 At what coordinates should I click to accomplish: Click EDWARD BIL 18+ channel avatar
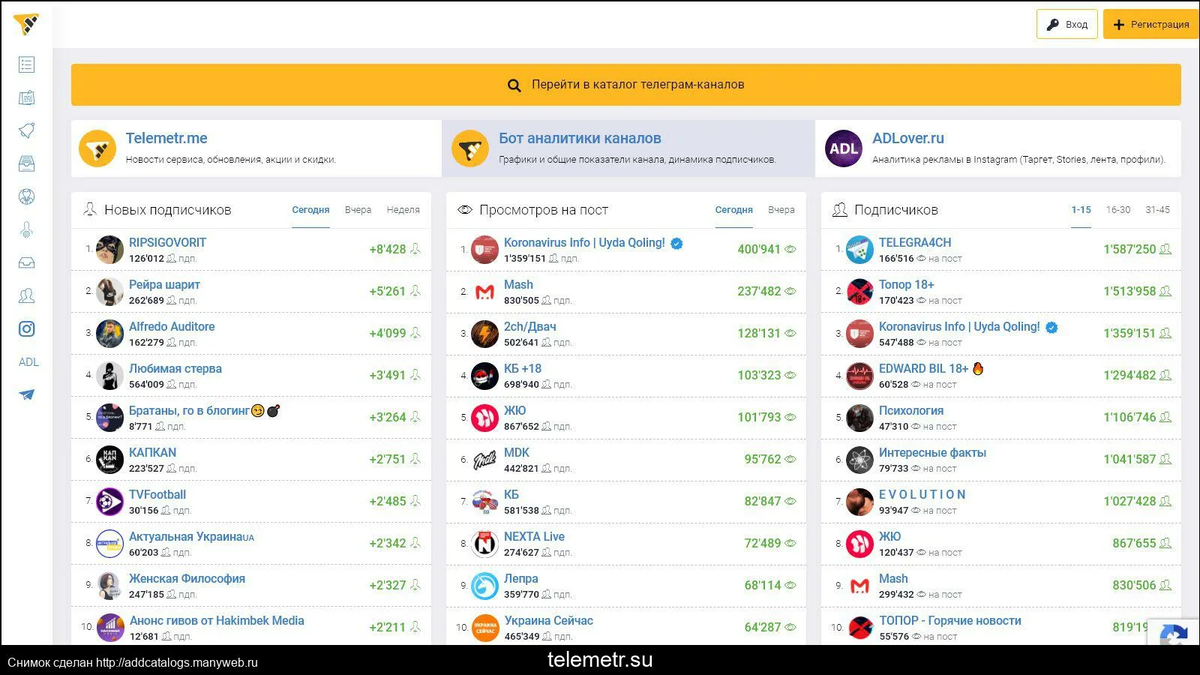coord(860,376)
